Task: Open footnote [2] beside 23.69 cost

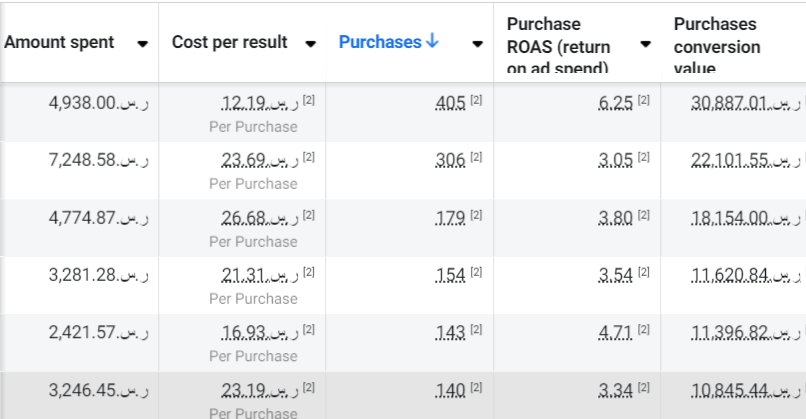Action: (x=309, y=157)
